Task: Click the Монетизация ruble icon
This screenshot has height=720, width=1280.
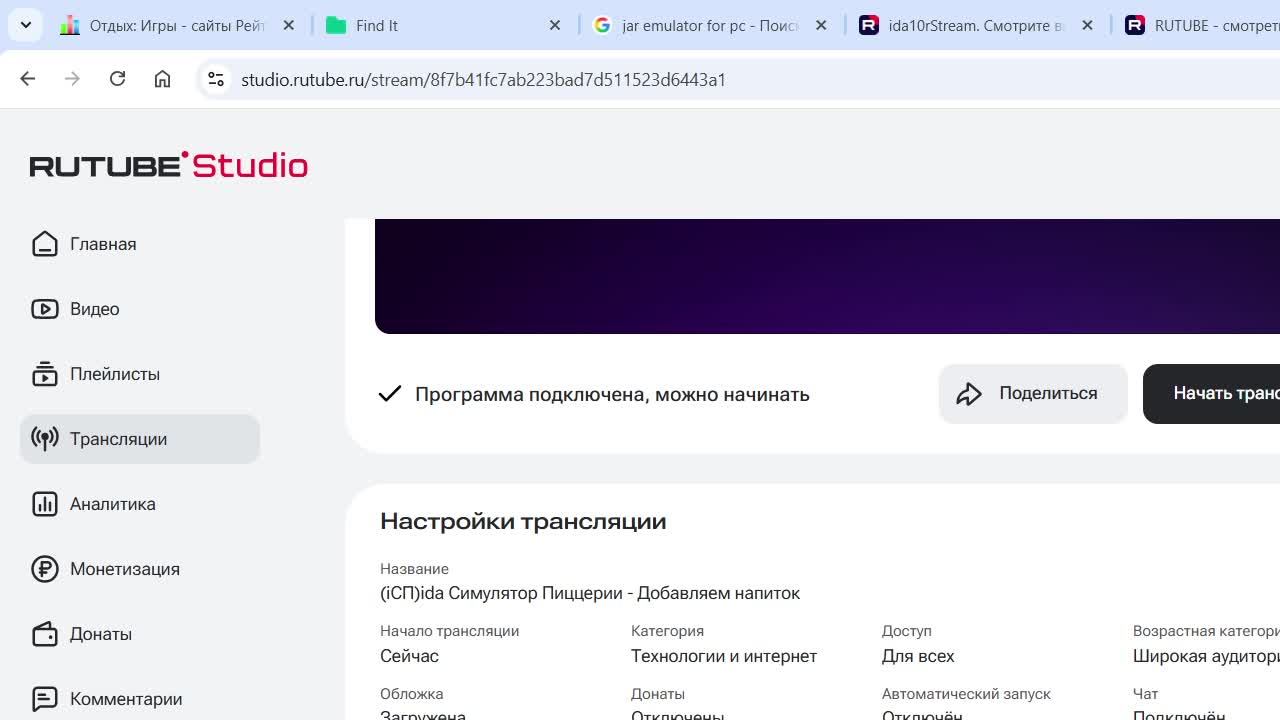Action: click(45, 569)
